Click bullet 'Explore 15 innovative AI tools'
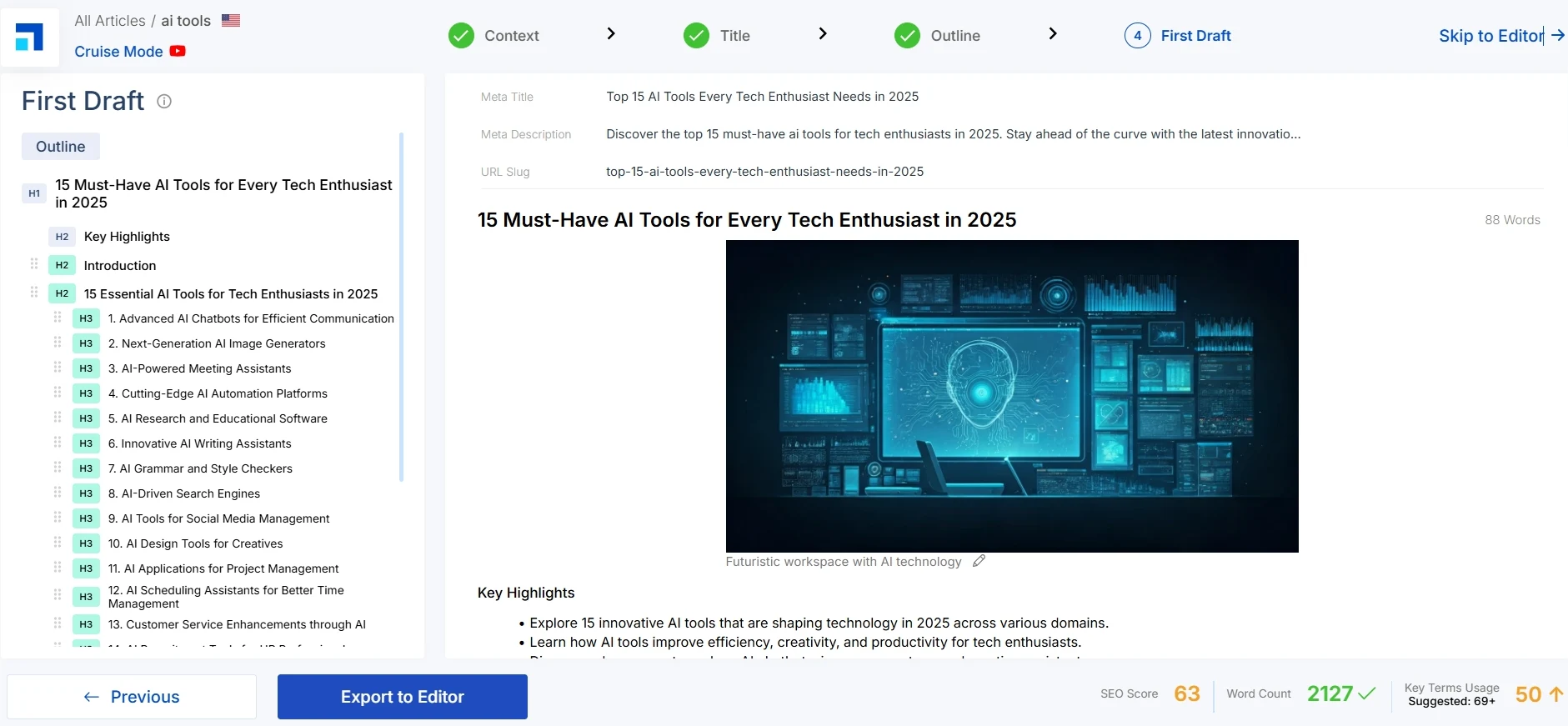The height and width of the screenshot is (726, 1568). coord(819,623)
